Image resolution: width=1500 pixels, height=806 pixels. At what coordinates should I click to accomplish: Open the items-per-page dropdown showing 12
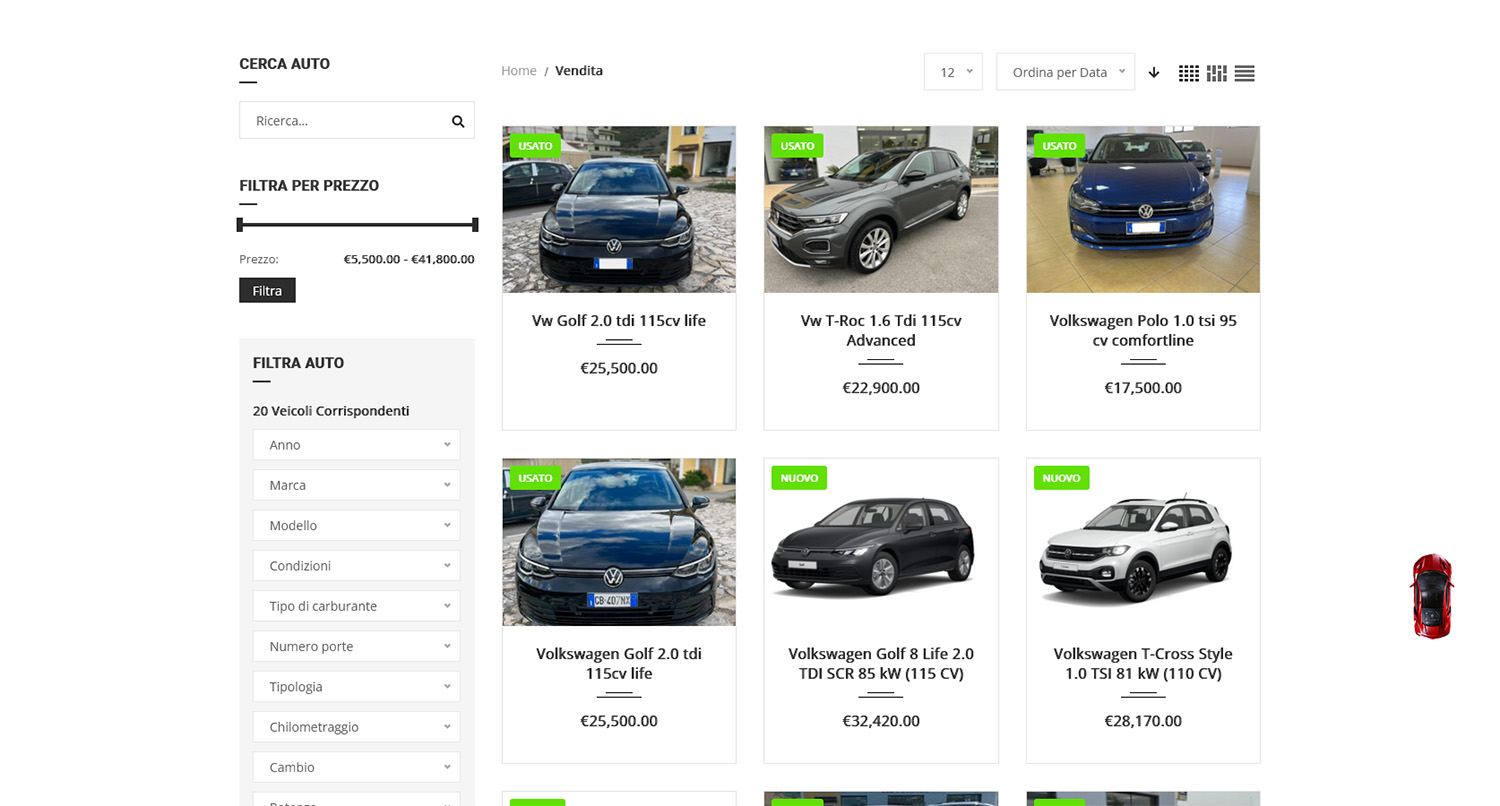coord(953,72)
